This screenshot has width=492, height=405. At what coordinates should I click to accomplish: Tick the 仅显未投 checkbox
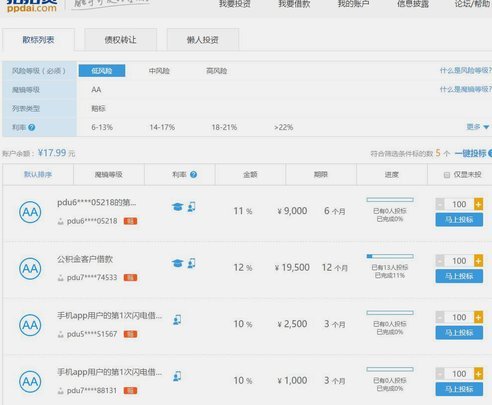point(447,175)
